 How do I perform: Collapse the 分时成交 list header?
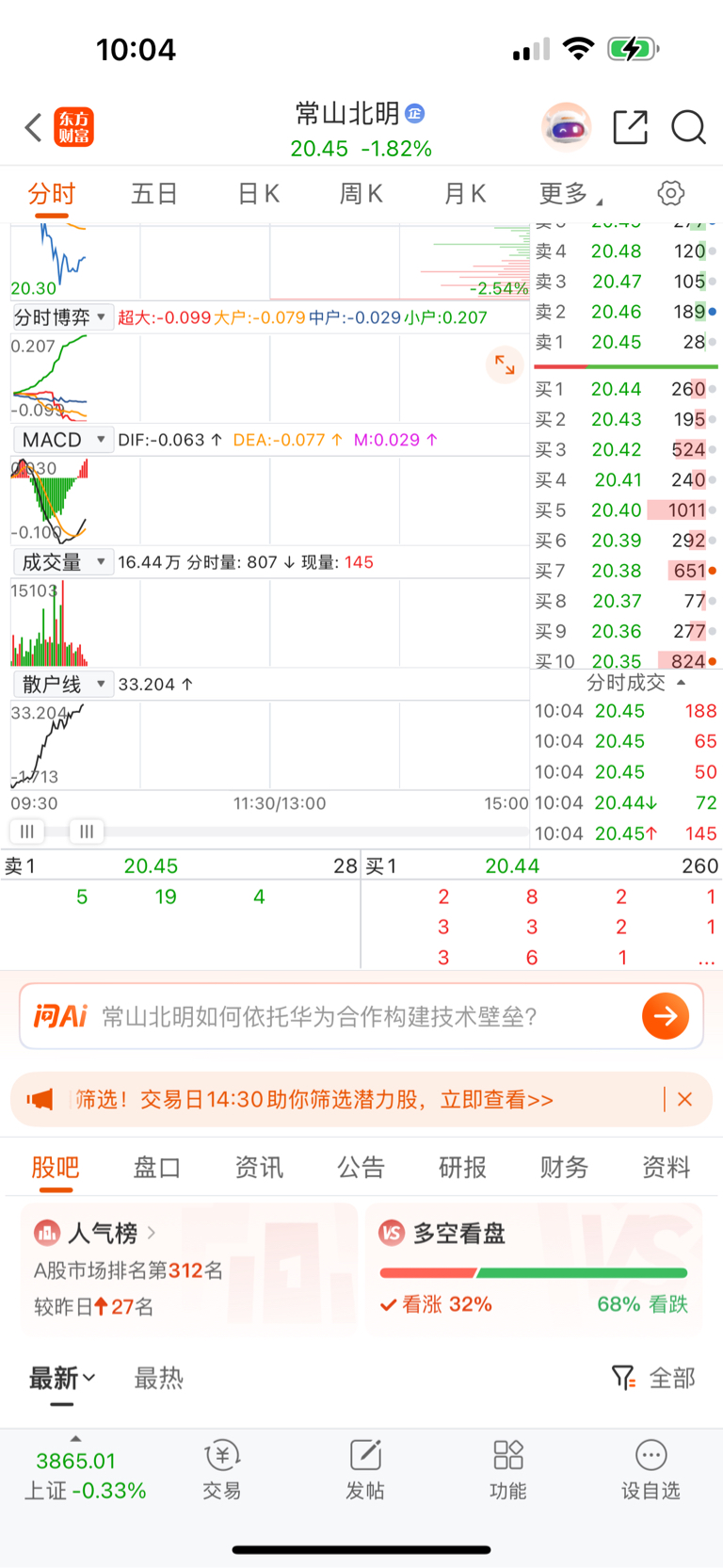pyautogui.click(x=635, y=683)
